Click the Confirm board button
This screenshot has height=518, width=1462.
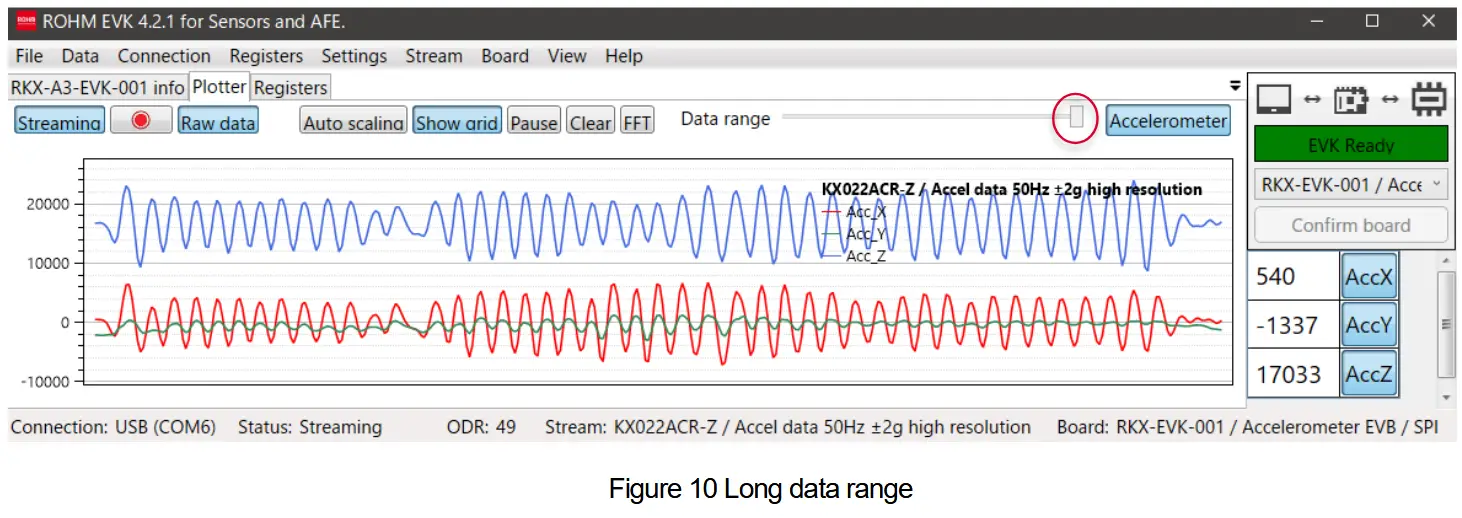point(1350,225)
